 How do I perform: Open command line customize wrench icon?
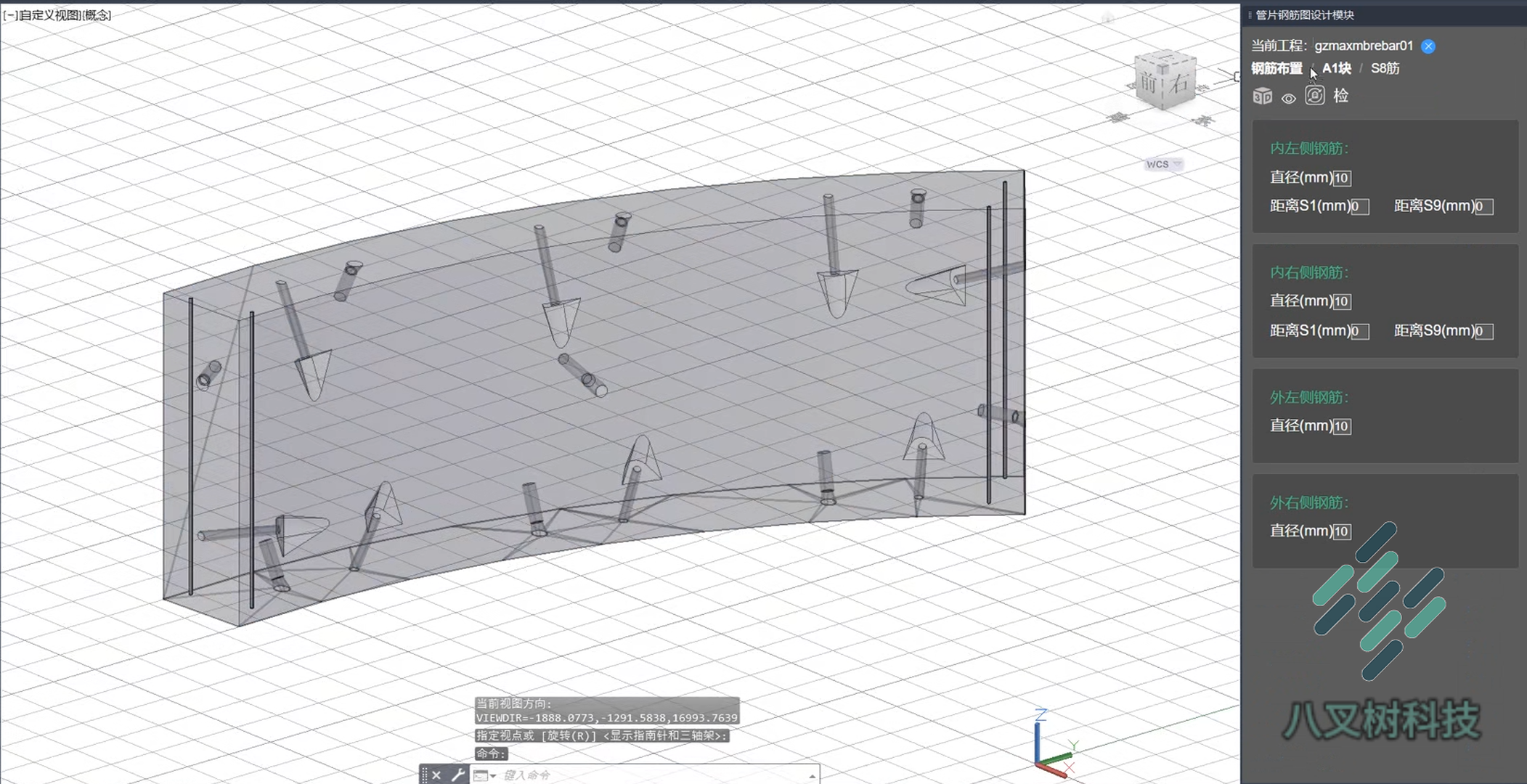(458, 775)
